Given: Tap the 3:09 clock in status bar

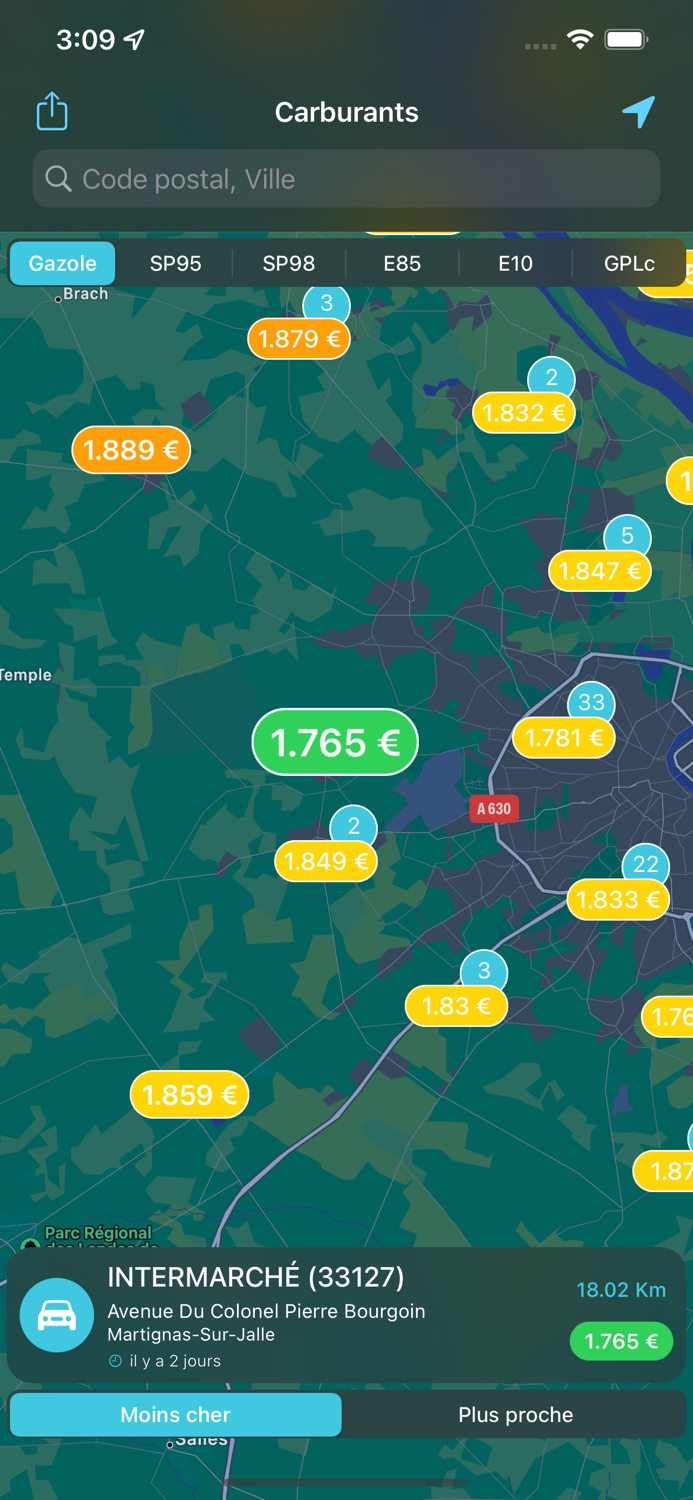Looking at the screenshot, I should [x=85, y=40].
